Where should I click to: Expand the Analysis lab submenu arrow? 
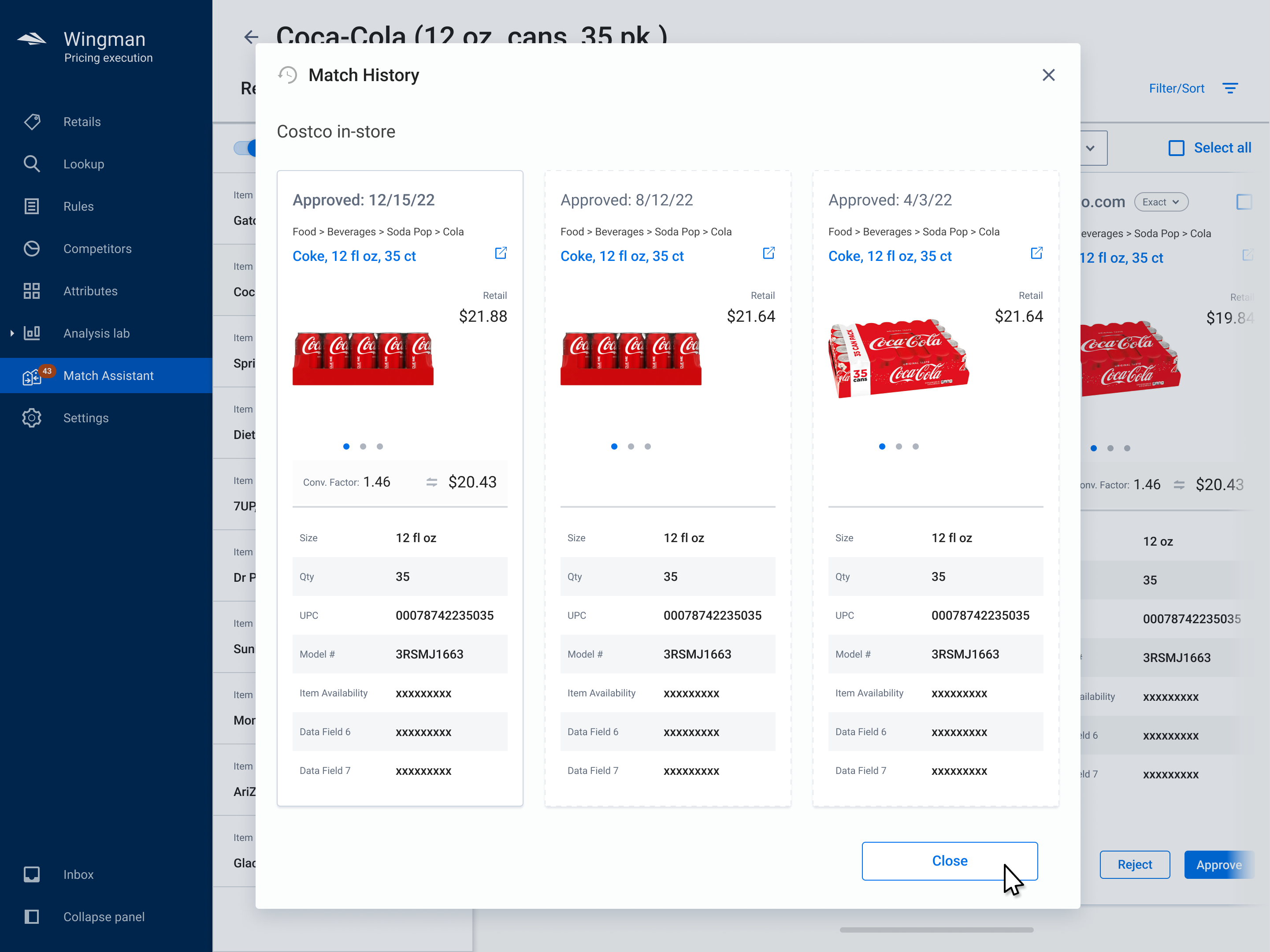12,333
